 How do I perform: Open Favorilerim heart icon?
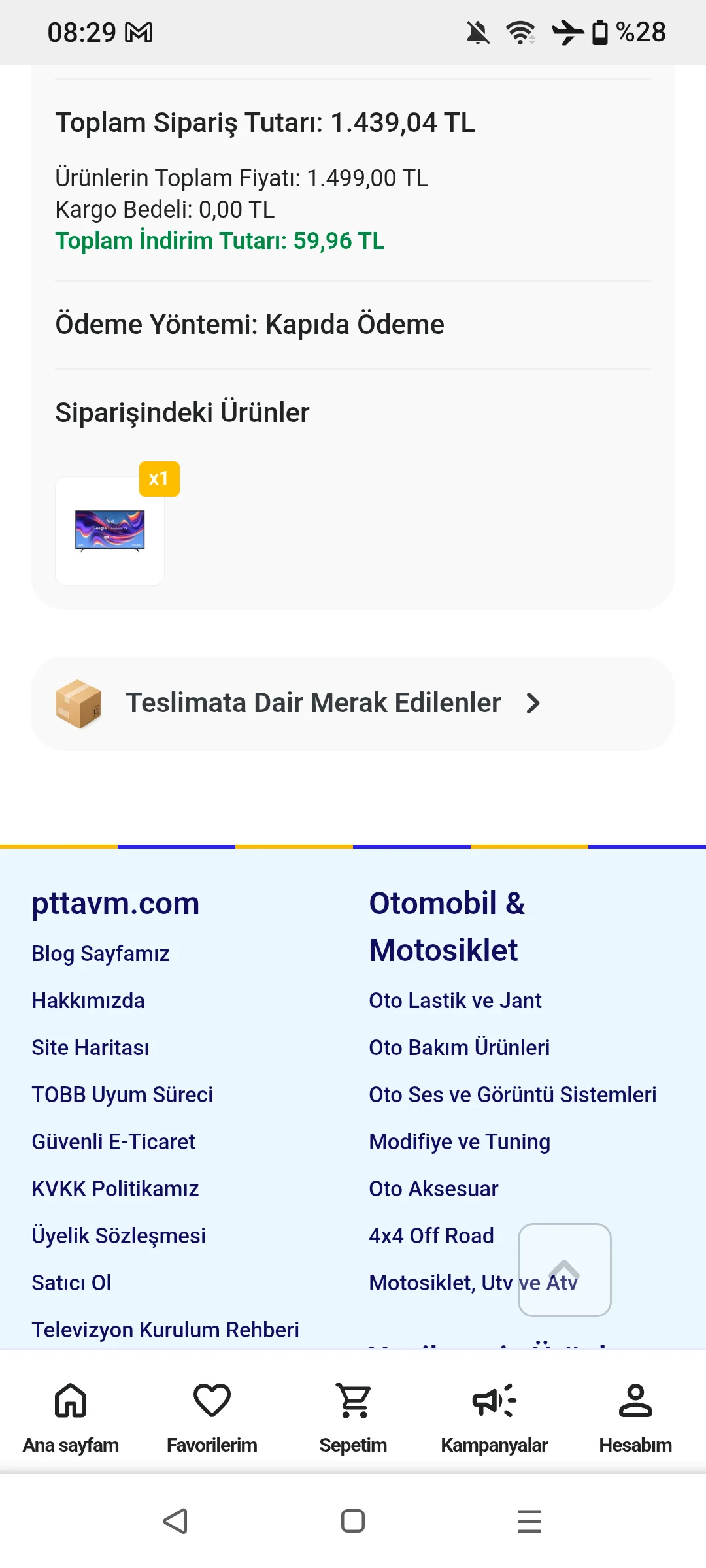pyautogui.click(x=212, y=1401)
